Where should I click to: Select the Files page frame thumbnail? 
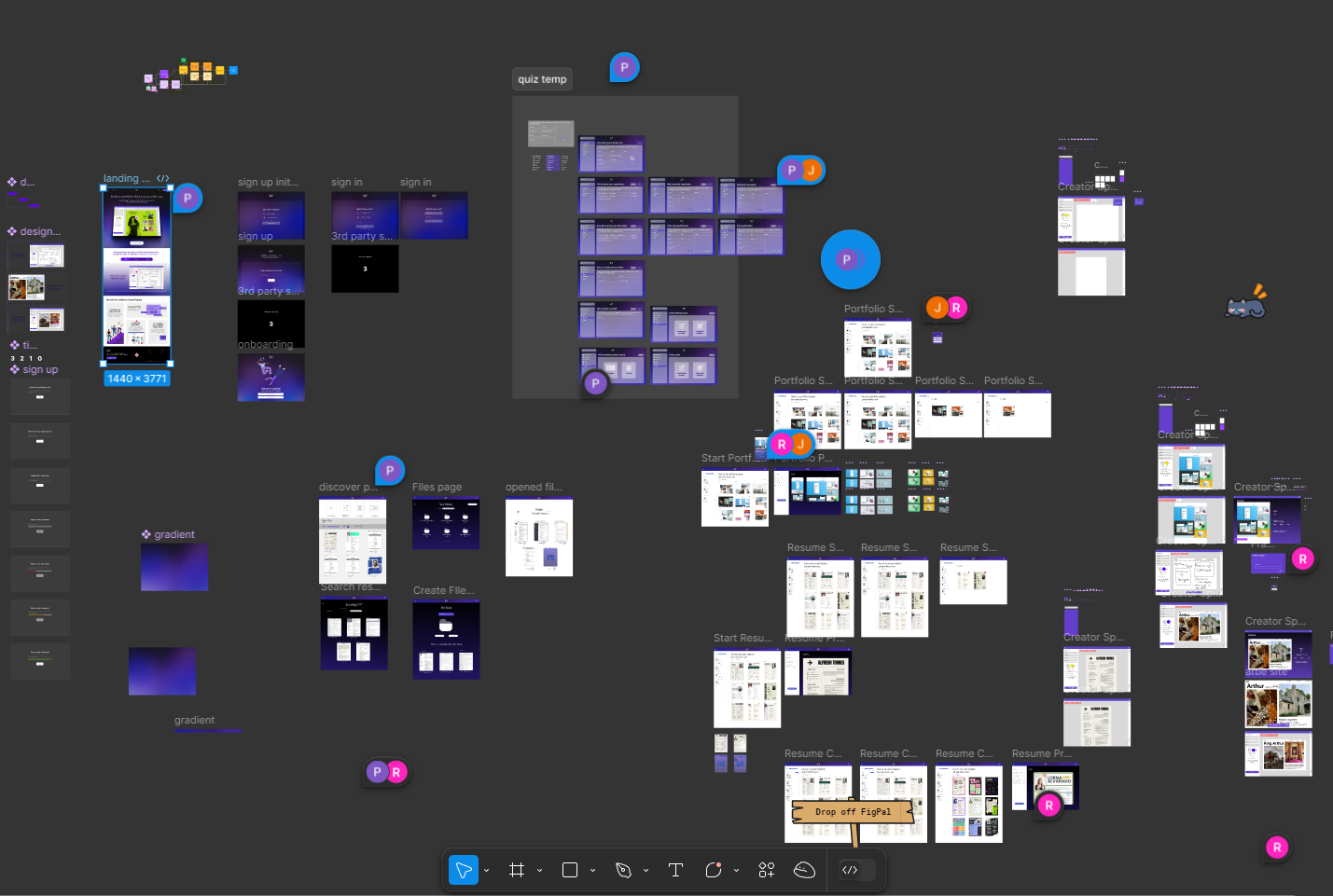point(446,523)
